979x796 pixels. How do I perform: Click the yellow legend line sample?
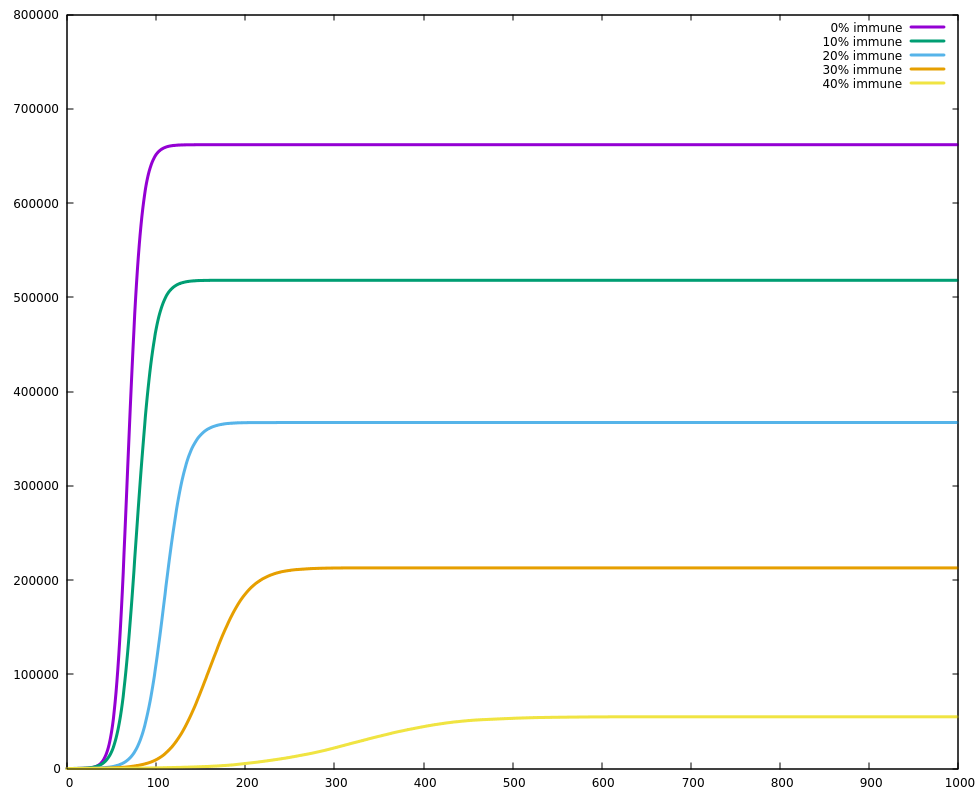[927, 83]
